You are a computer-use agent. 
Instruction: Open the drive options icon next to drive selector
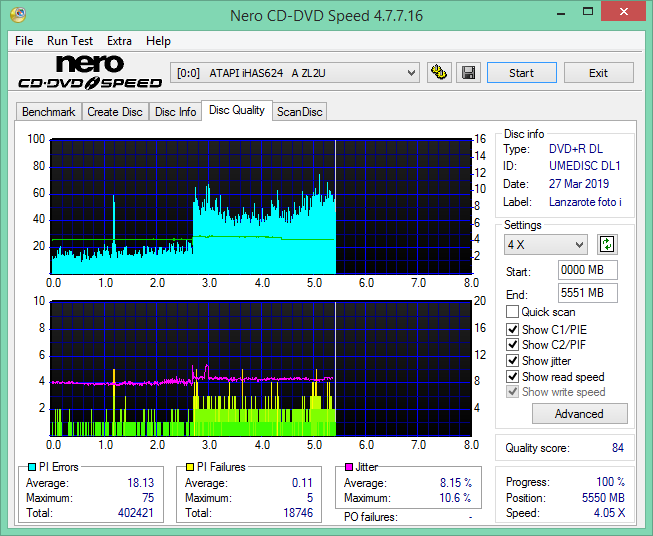pos(439,73)
